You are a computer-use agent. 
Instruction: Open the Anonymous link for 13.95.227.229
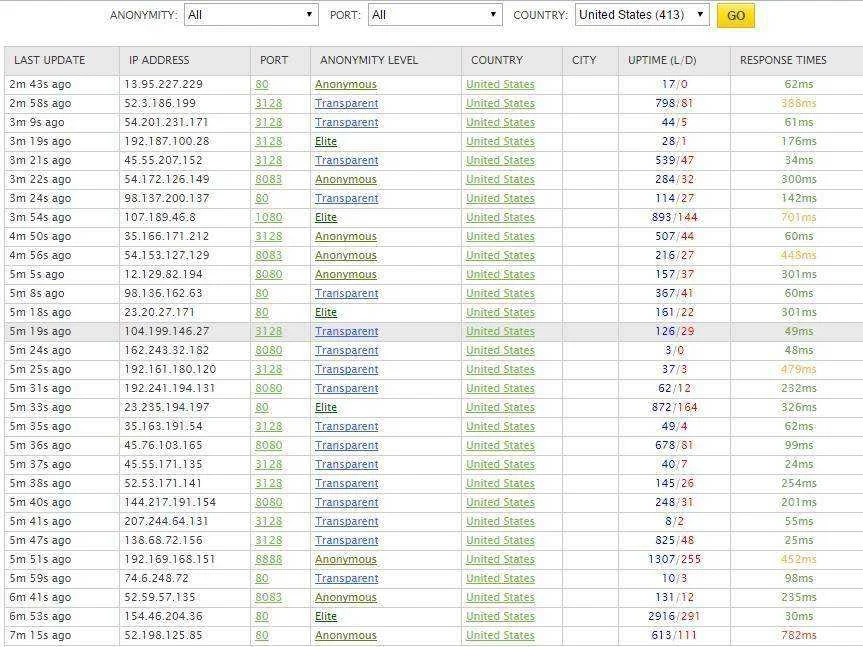(346, 84)
